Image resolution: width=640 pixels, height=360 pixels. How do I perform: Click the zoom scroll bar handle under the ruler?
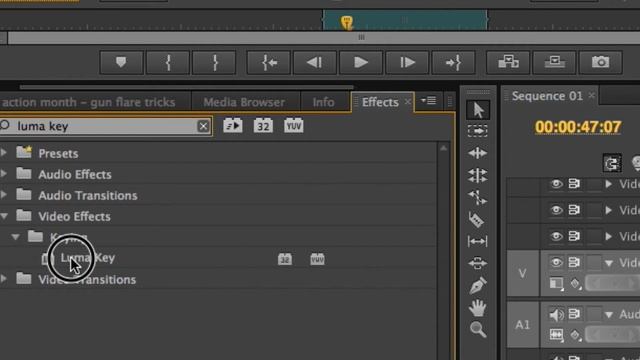click(x=361, y=38)
